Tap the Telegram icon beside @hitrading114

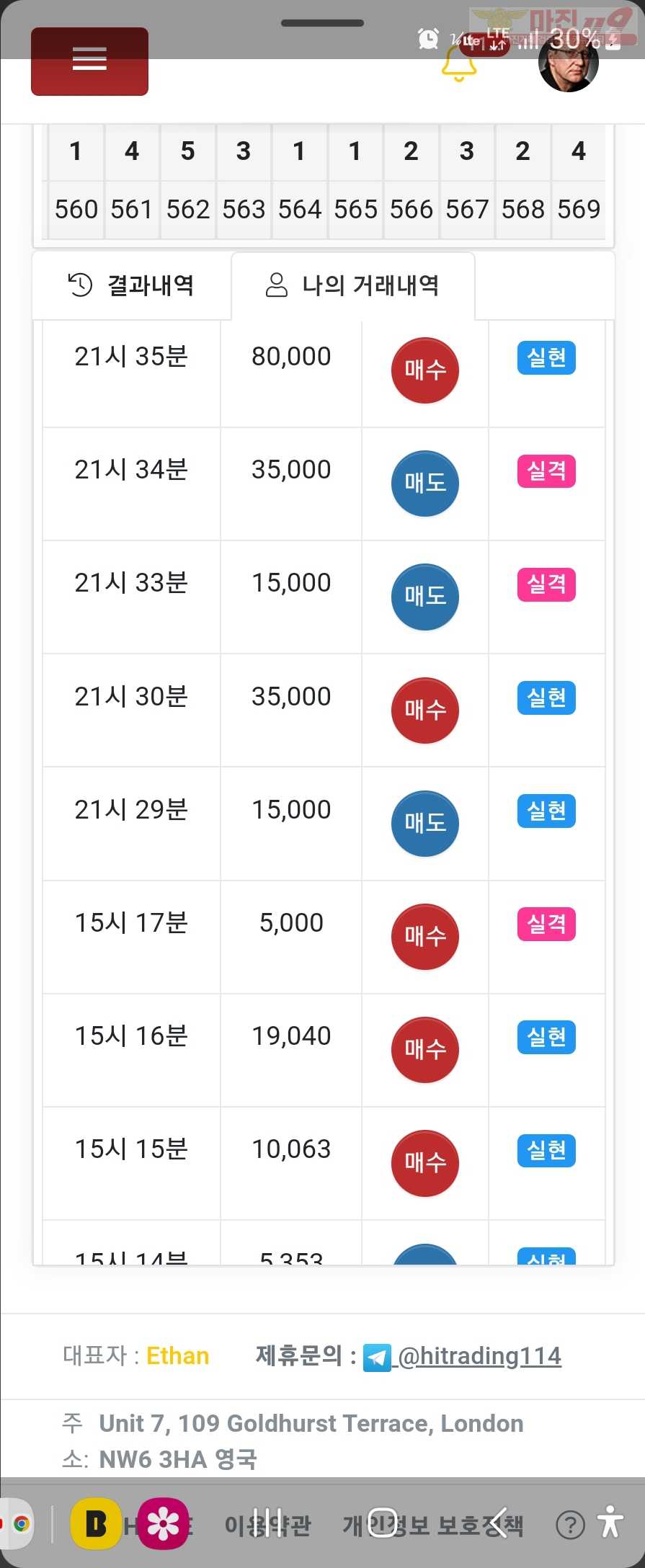coord(377,1358)
